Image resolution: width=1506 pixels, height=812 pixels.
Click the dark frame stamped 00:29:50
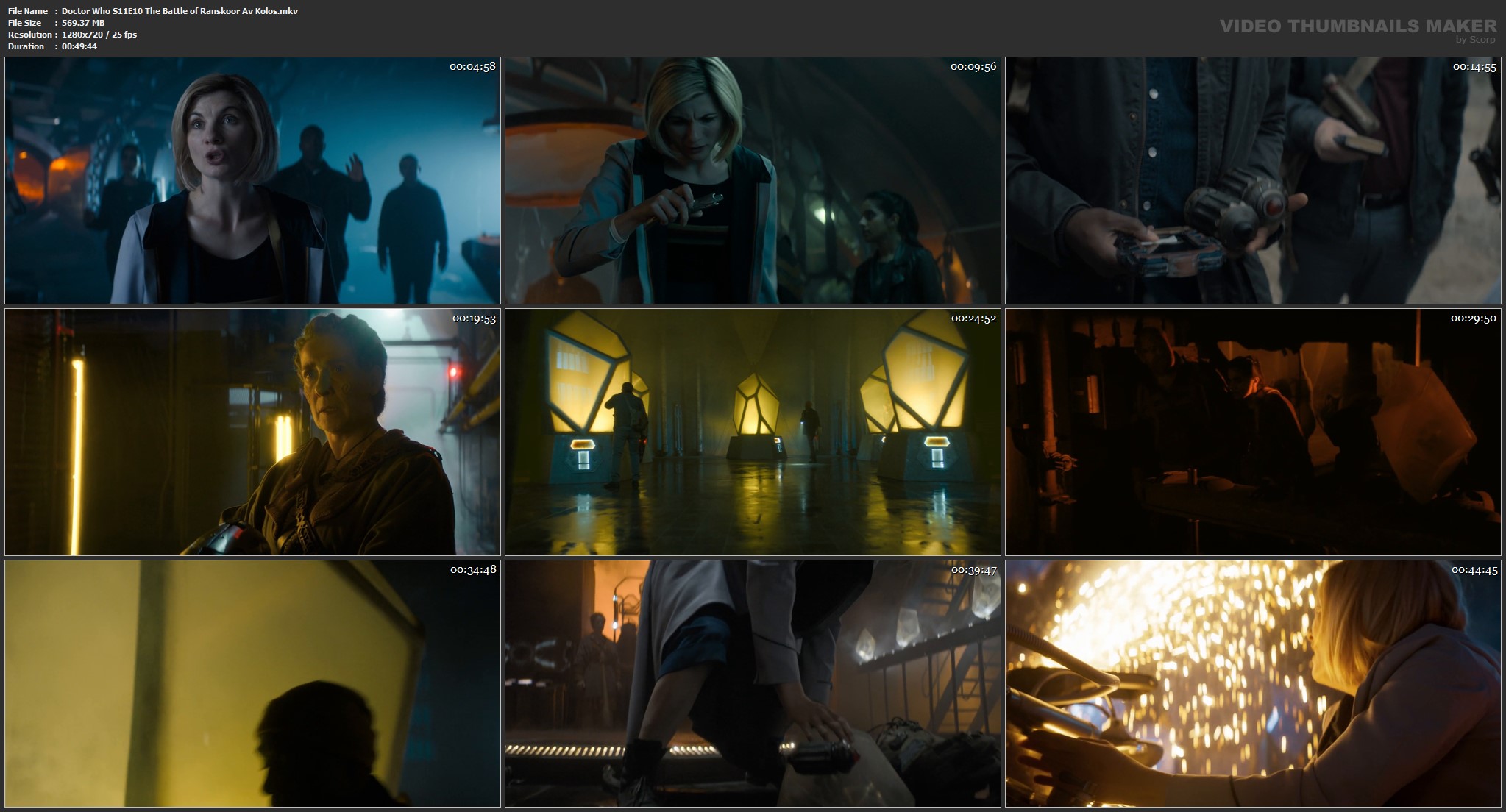[1253, 432]
